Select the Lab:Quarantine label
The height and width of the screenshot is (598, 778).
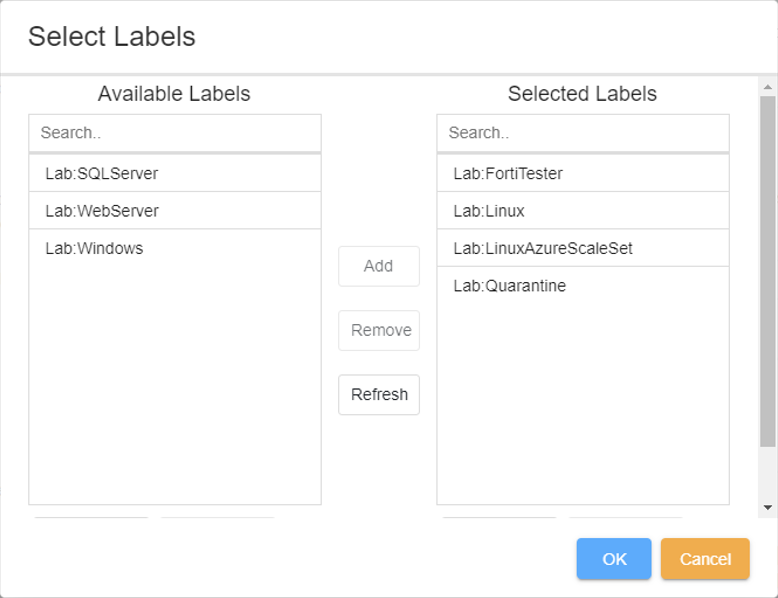(510, 286)
